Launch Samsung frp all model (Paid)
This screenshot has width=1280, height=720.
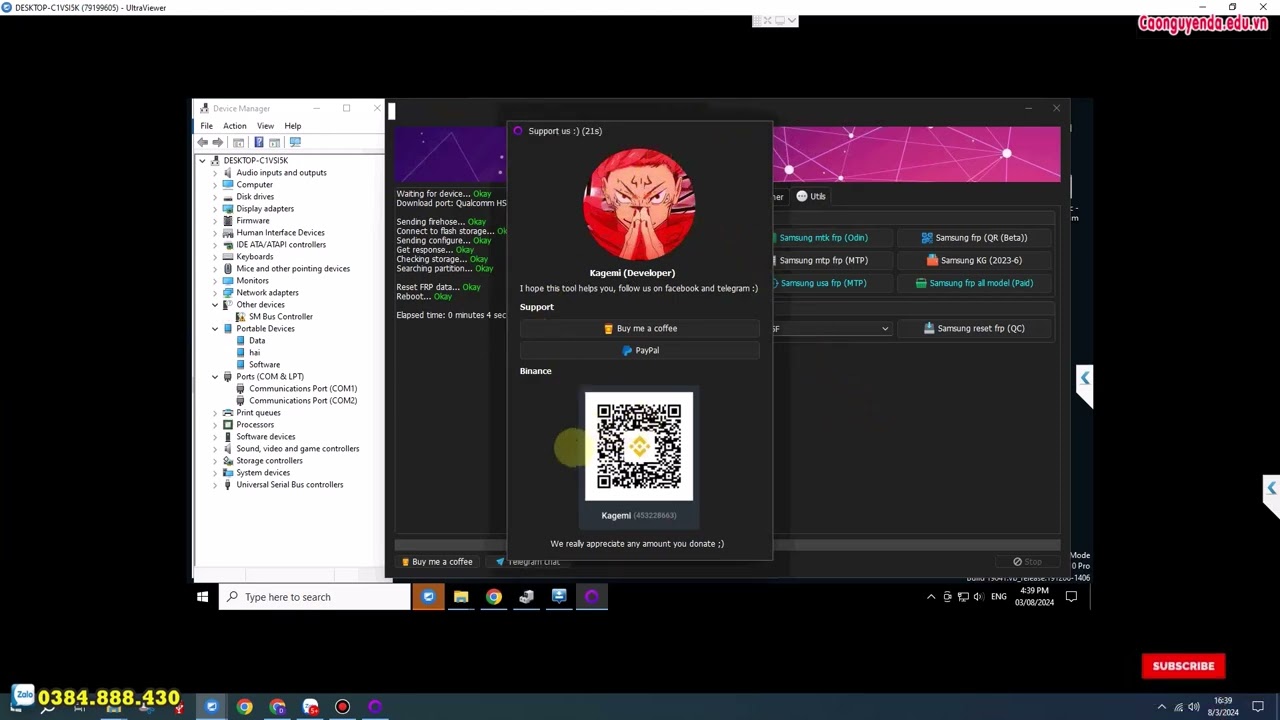tap(974, 283)
